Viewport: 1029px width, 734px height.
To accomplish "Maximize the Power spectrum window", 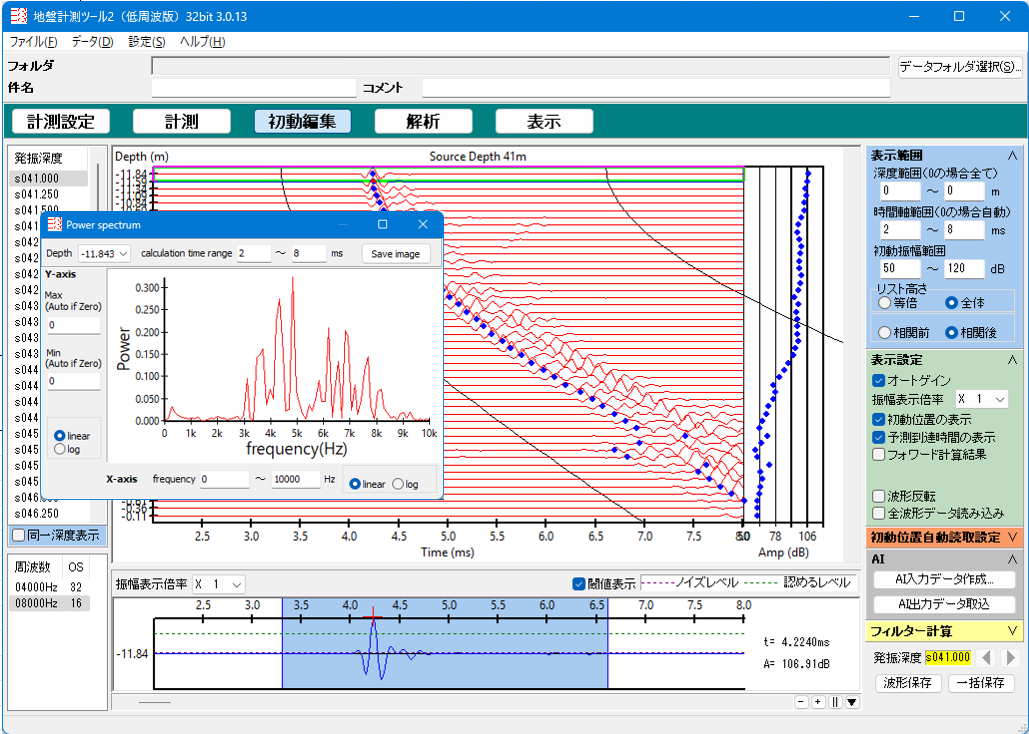I will click(383, 225).
